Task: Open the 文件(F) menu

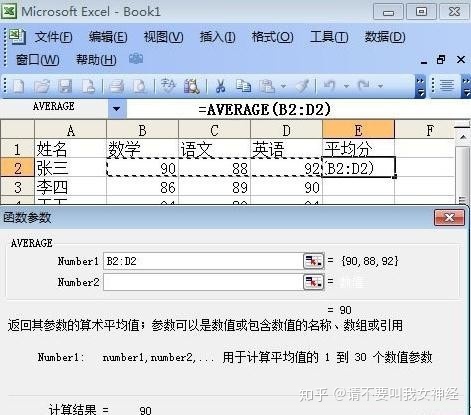Action: pyautogui.click(x=54, y=37)
